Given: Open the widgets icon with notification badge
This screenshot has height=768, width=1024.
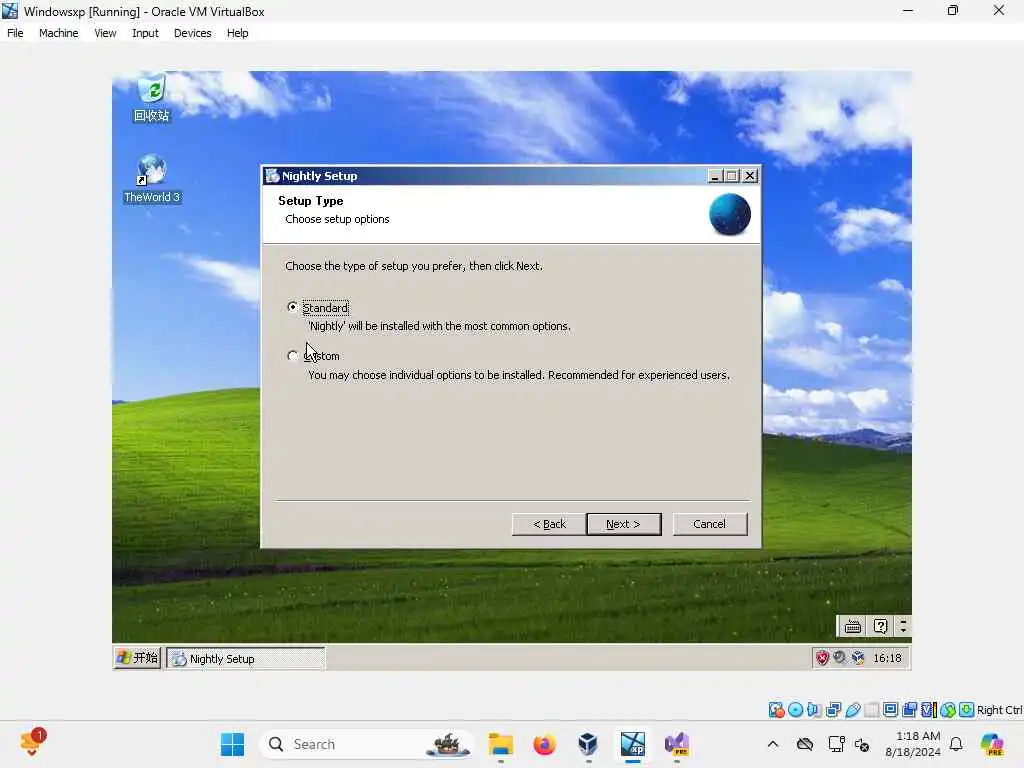Looking at the screenshot, I should point(32,743).
